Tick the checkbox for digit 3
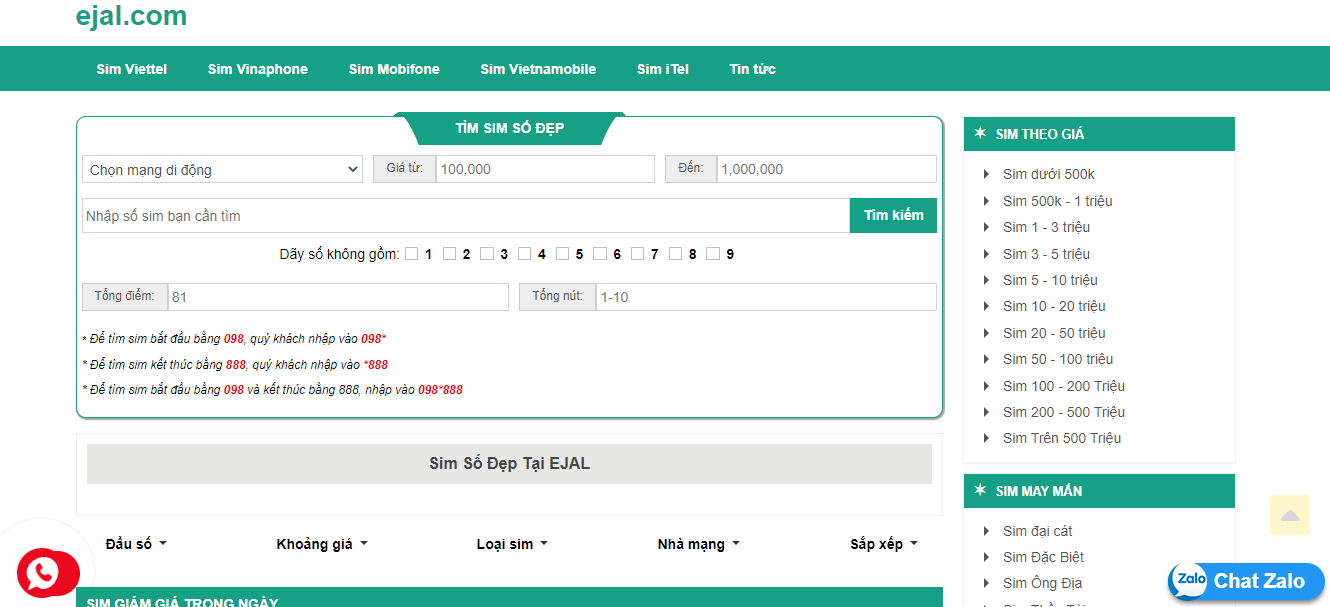Screen dimensions: 1330x607 point(487,254)
